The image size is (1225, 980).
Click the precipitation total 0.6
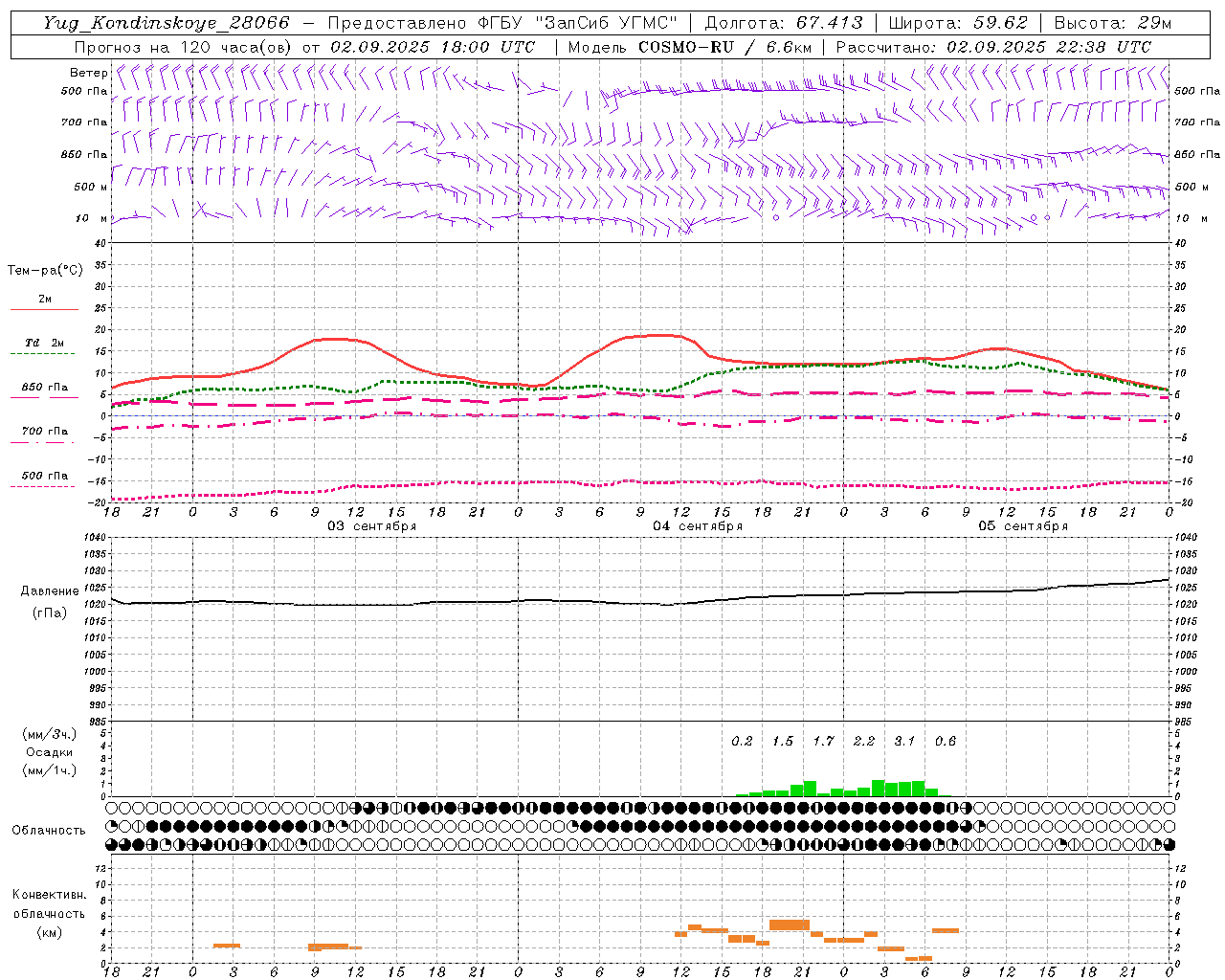[946, 742]
